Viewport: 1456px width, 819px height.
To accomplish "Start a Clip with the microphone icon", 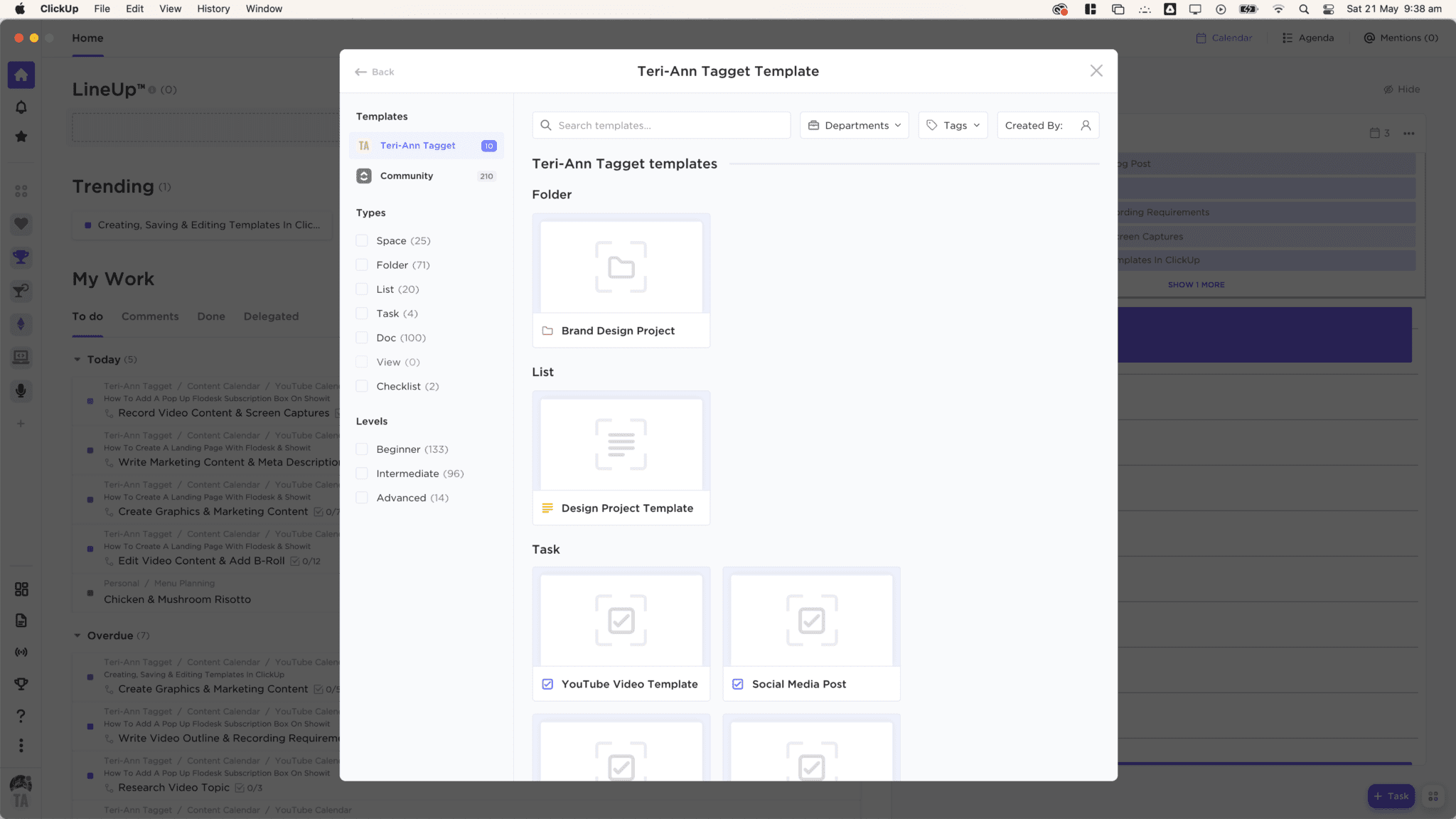I will point(21,391).
